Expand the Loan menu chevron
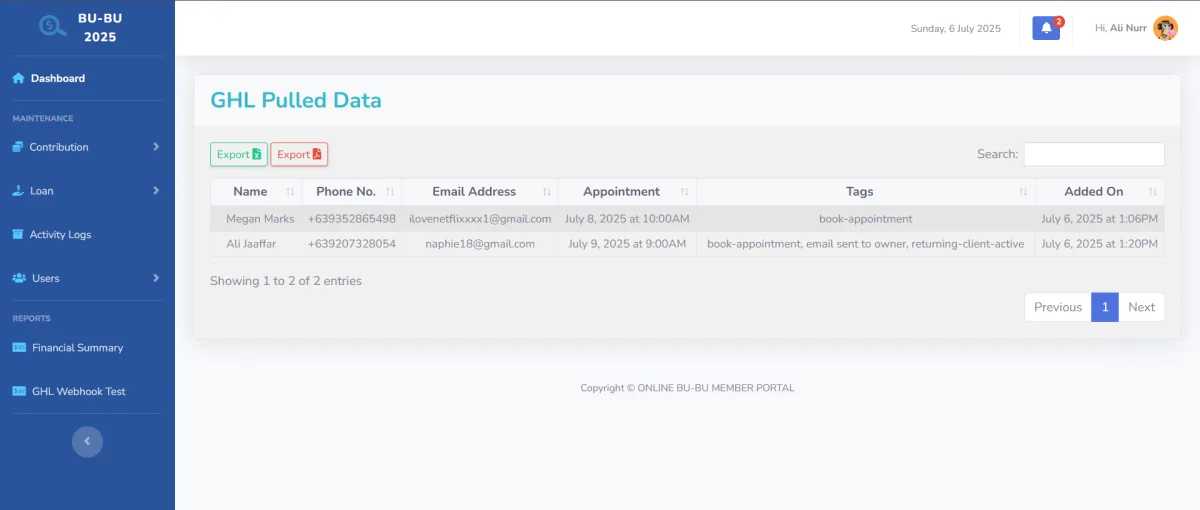The image size is (1200, 510). click(x=156, y=190)
